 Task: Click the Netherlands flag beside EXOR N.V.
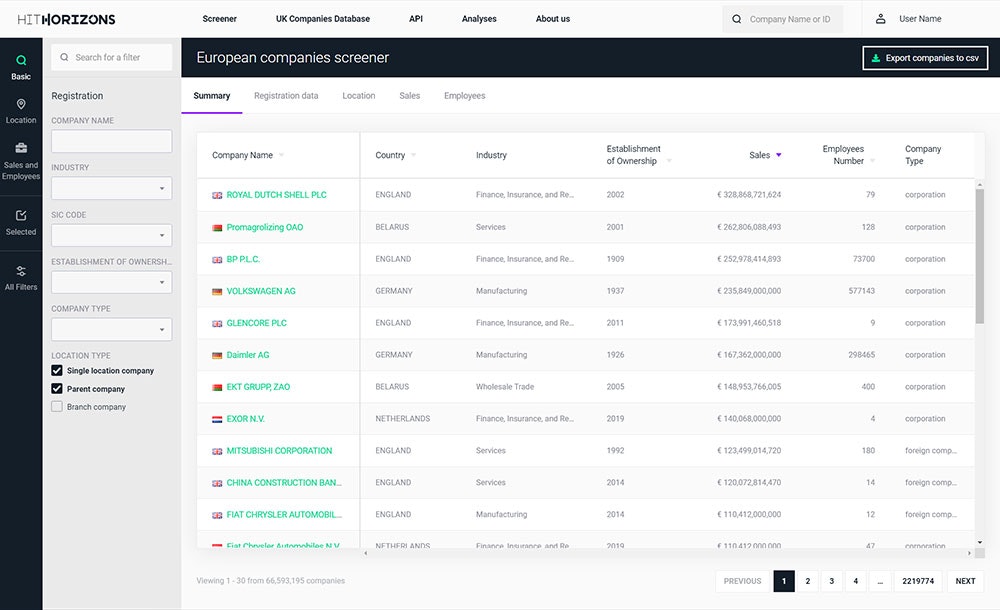pos(217,419)
